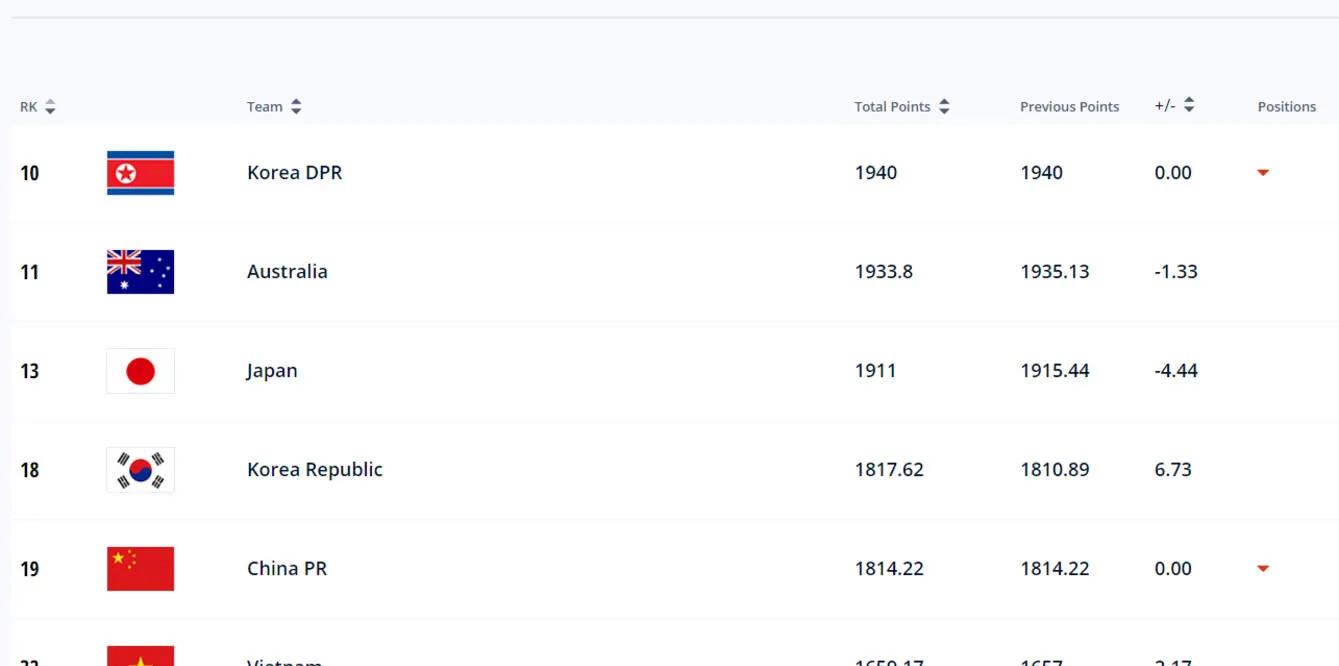
Task: Sort by Total Points arrows
Action: tap(944, 107)
